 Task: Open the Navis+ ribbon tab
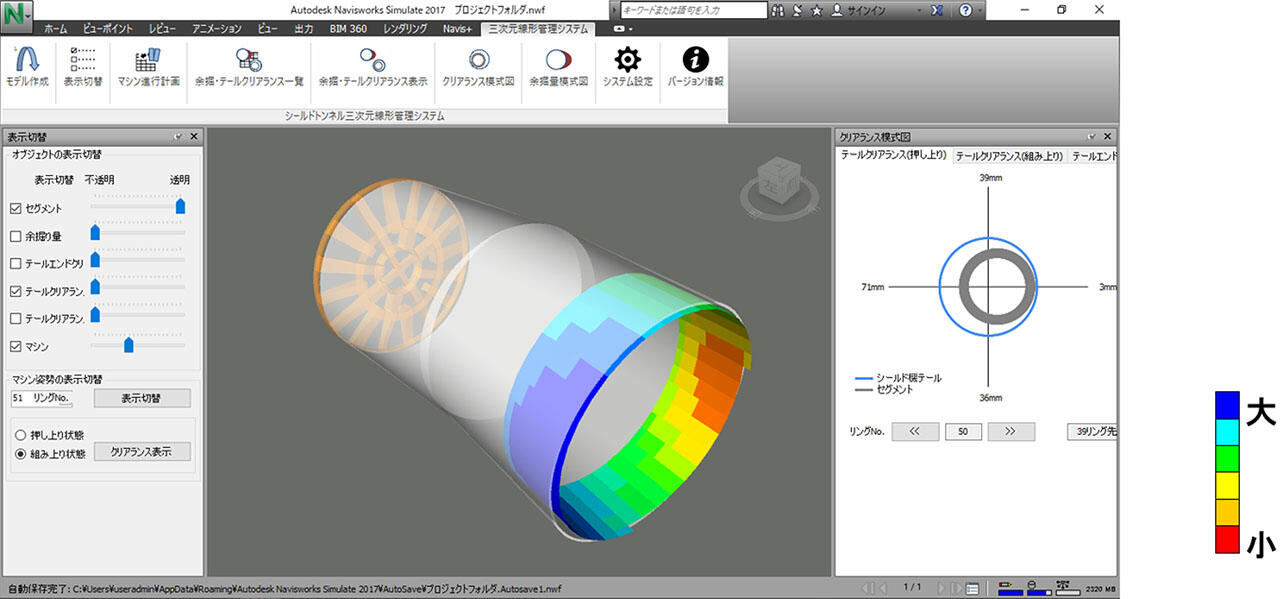[457, 29]
